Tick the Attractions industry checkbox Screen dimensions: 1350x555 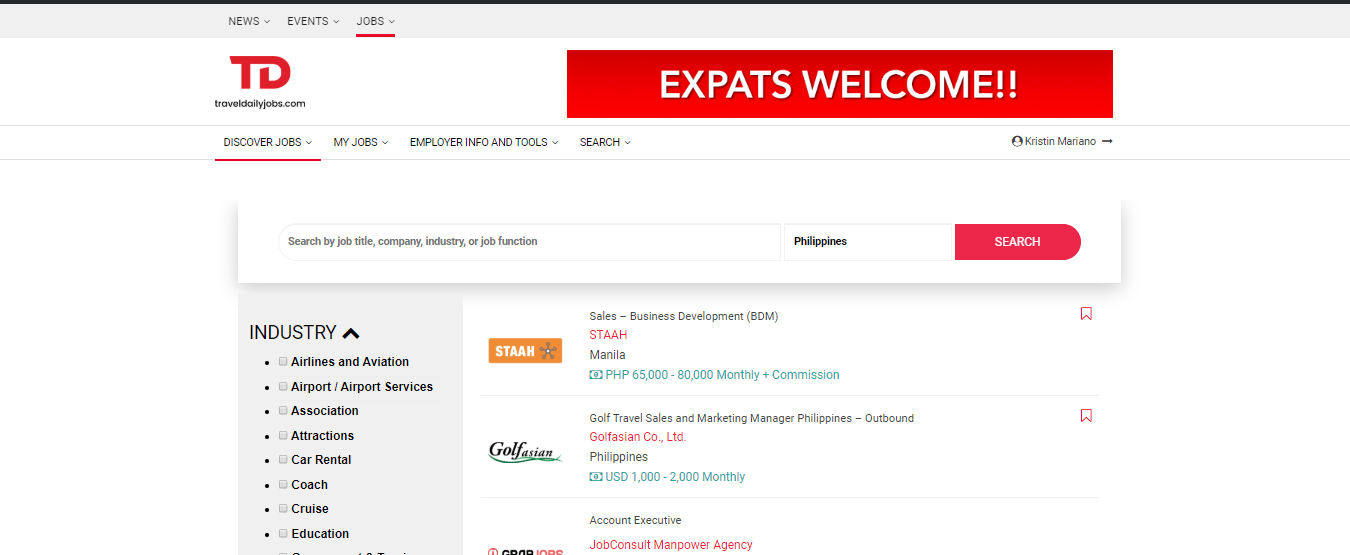[283, 436]
